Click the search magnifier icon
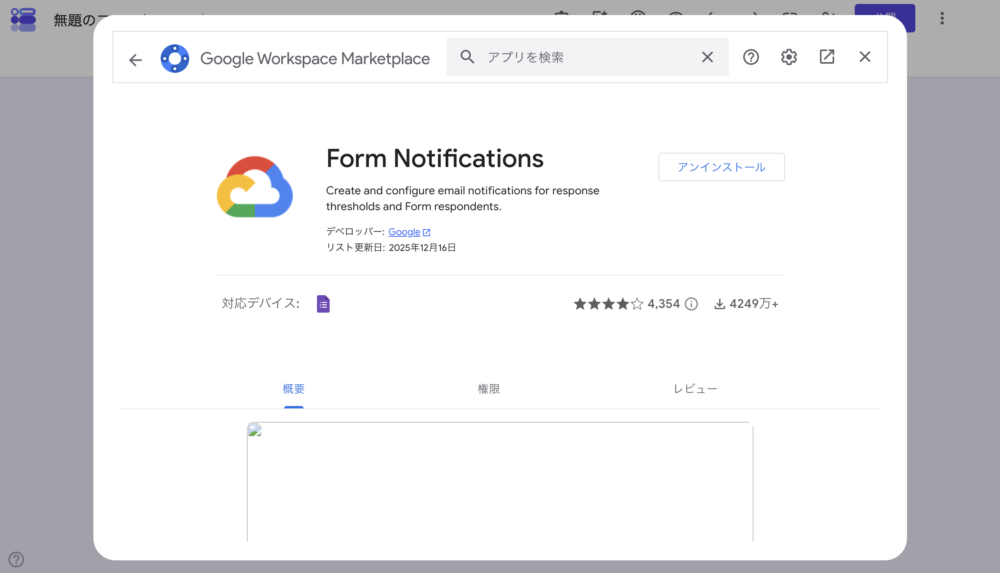 point(467,57)
